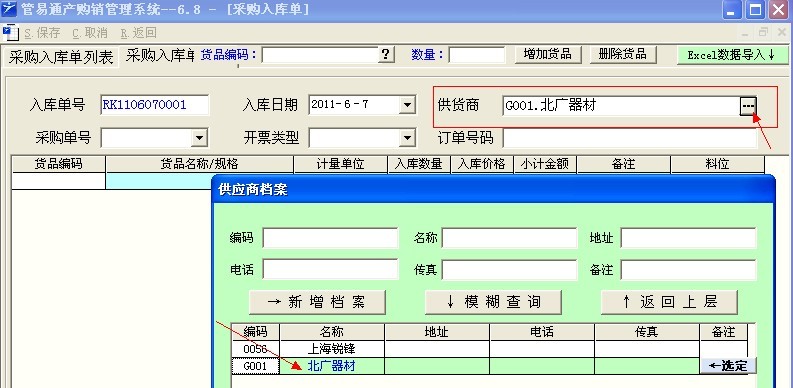Click the 返回上层 button

(x=670, y=302)
